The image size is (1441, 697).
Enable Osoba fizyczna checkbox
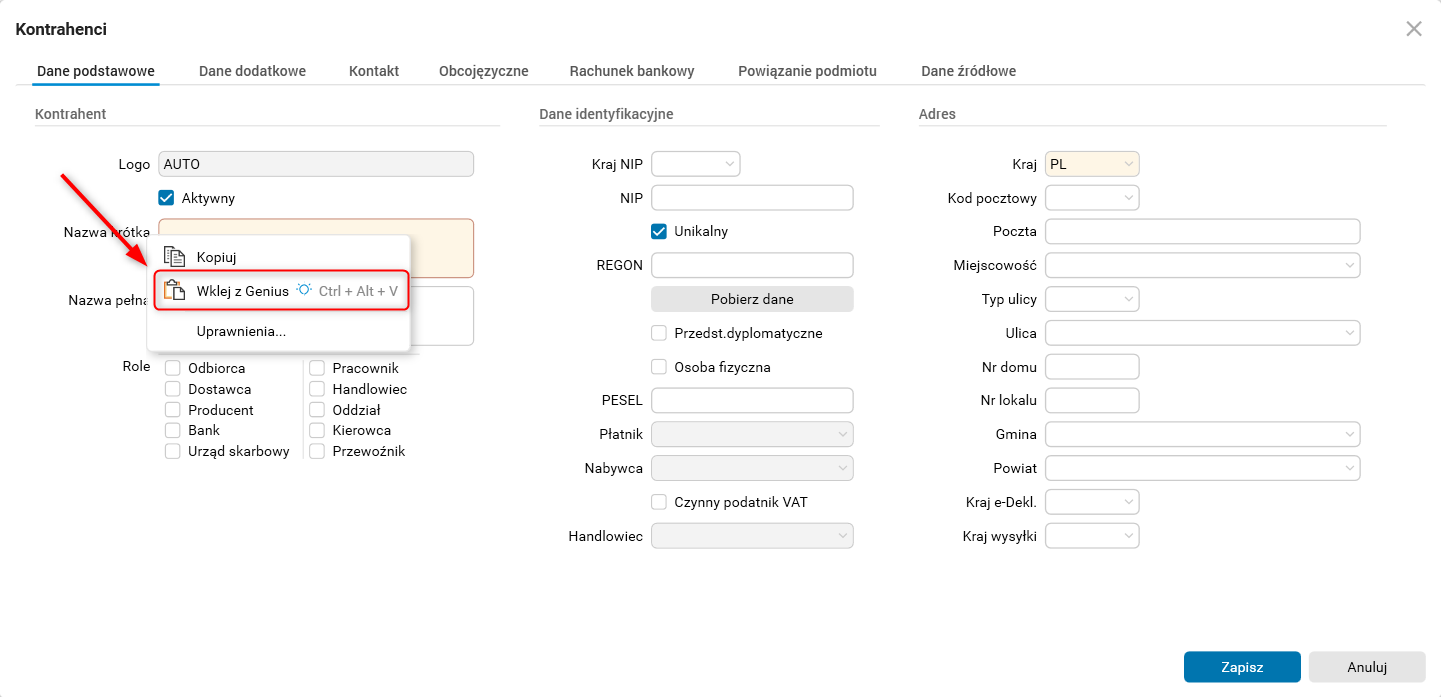tap(659, 367)
